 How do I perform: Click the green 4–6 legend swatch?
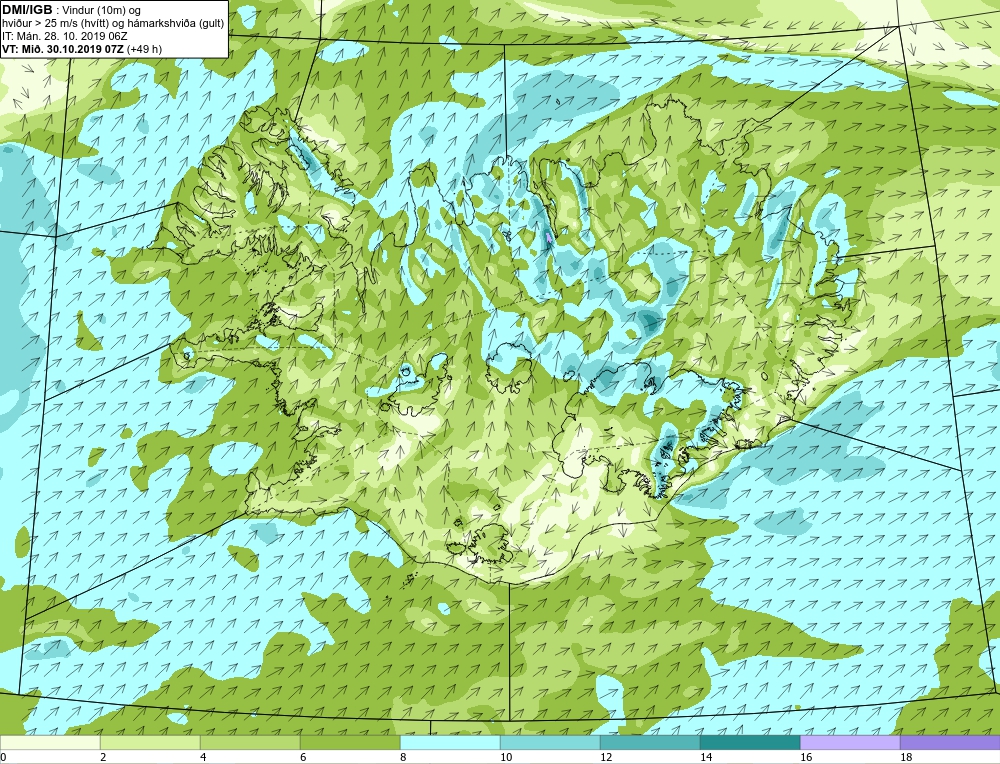click(x=250, y=742)
